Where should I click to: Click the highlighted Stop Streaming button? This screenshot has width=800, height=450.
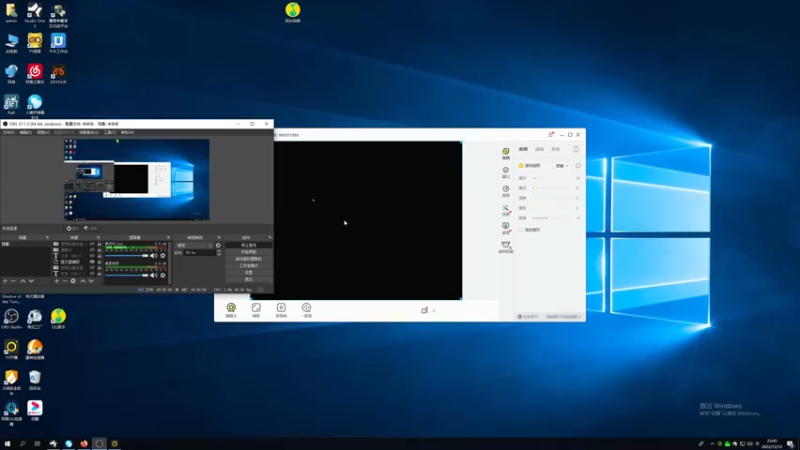[248, 245]
